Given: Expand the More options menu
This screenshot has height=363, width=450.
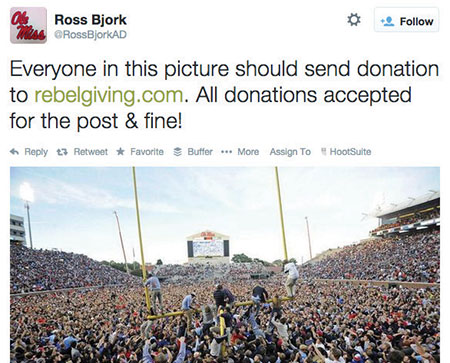Looking at the screenshot, I should (x=248, y=152).
